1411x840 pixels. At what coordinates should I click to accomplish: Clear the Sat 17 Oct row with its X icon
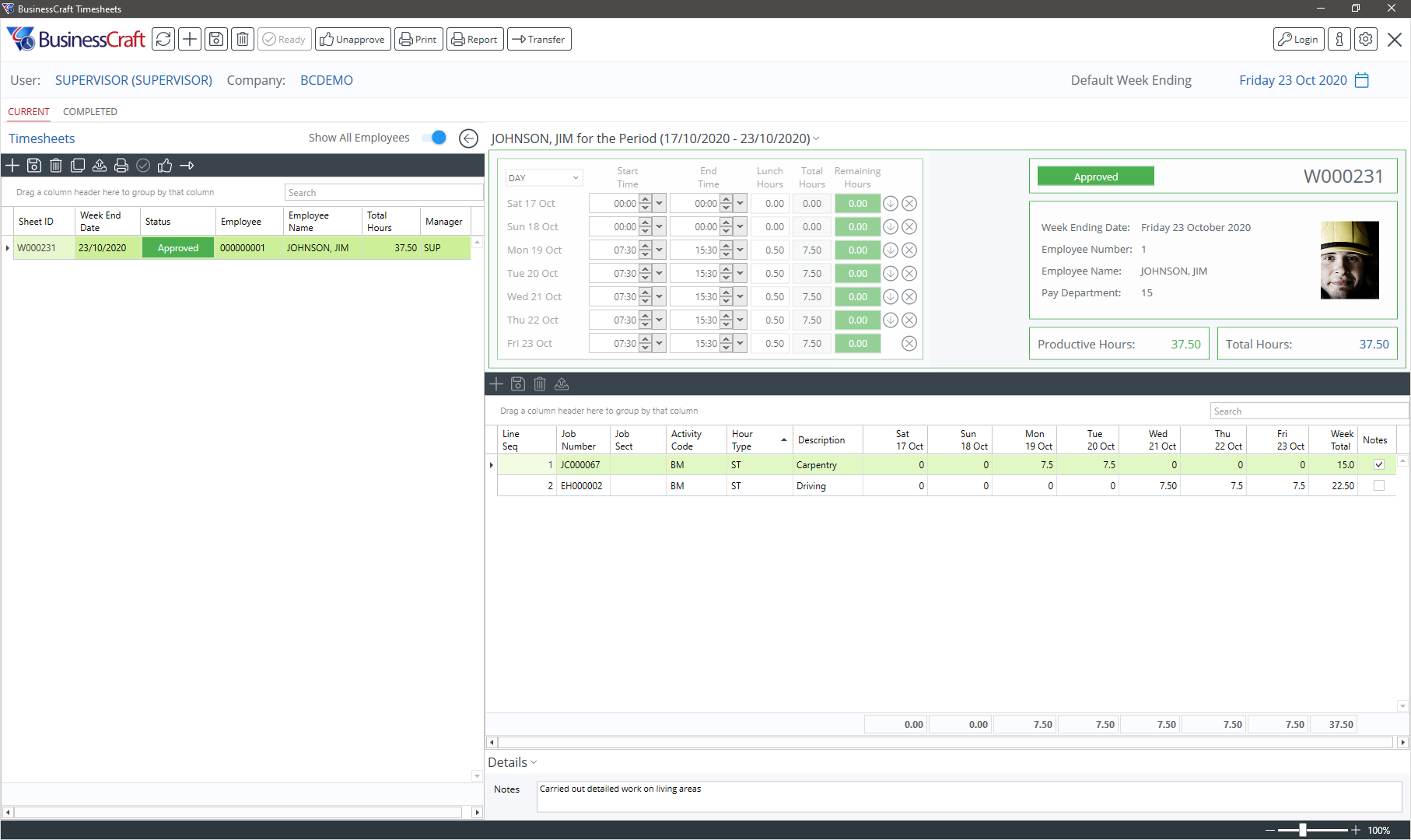pyautogui.click(x=909, y=204)
